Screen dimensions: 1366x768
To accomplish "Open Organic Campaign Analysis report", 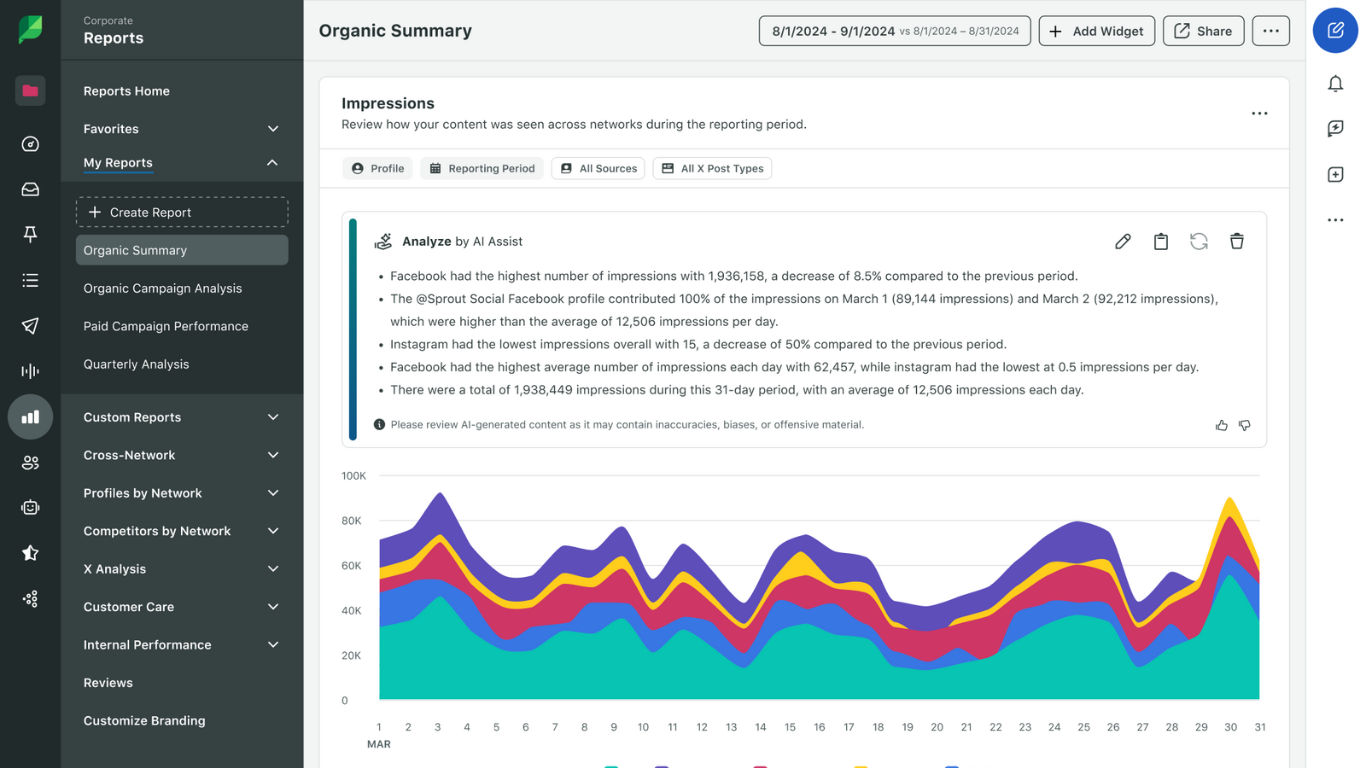I will click(163, 288).
